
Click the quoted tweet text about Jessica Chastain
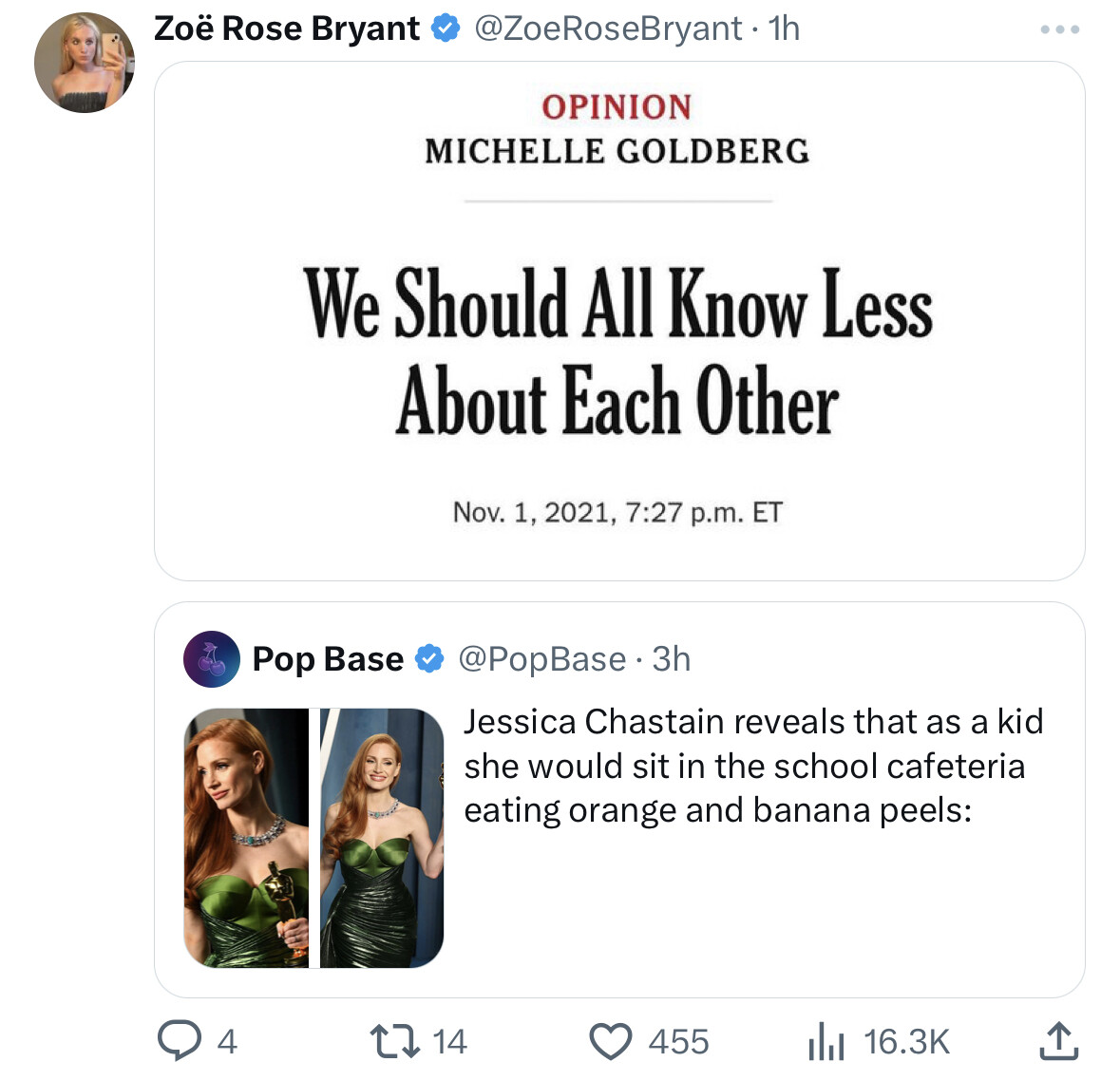pos(753,766)
